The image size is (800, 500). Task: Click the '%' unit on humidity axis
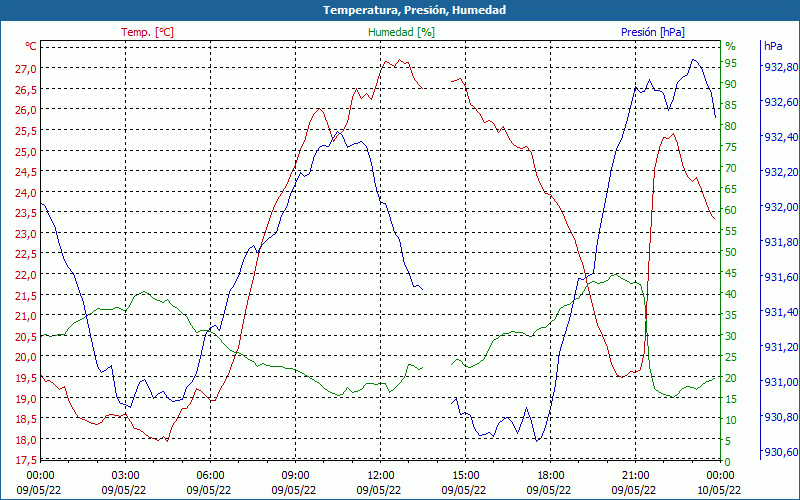click(x=731, y=46)
